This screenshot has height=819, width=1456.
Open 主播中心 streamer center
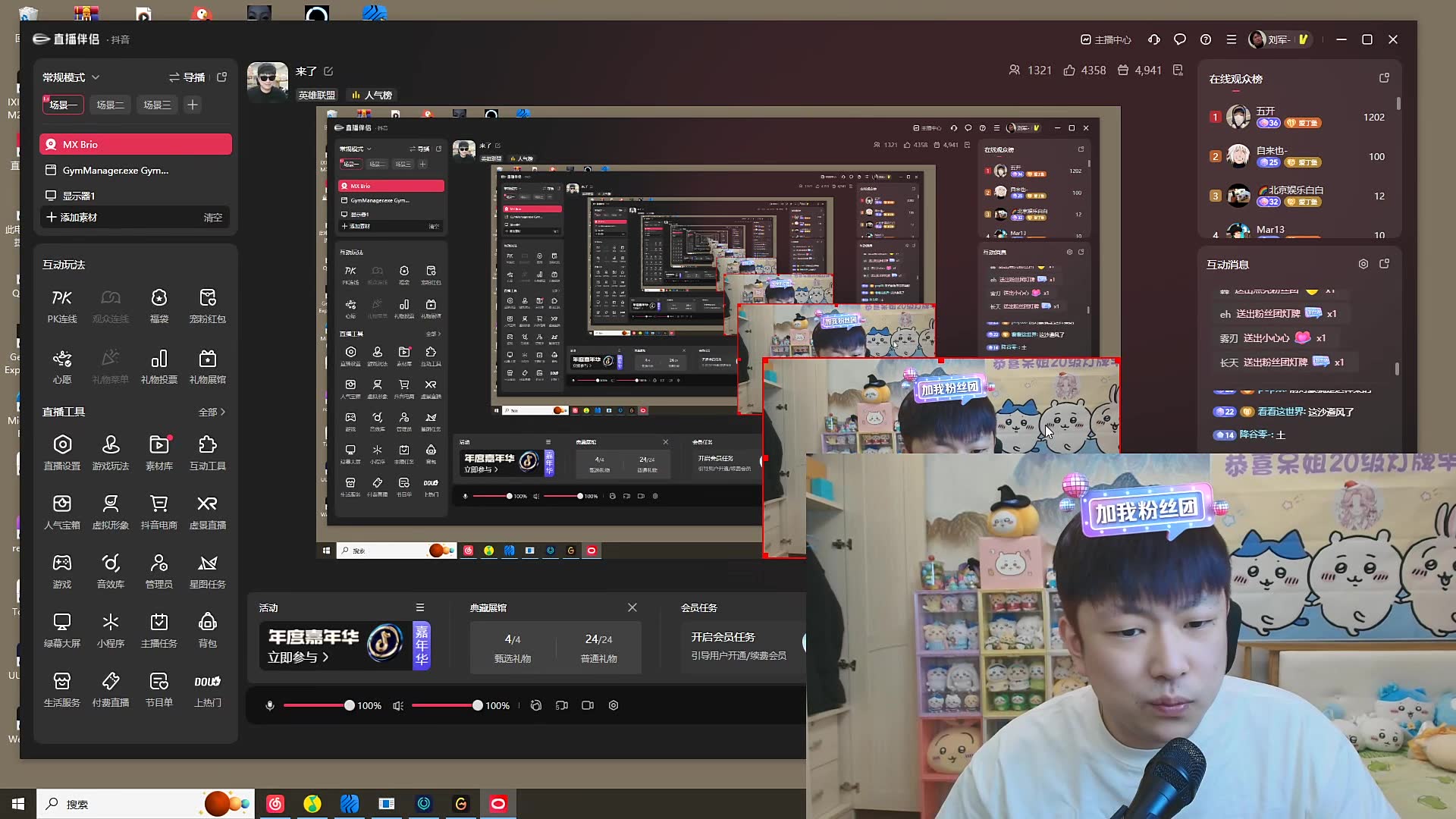click(x=1106, y=39)
